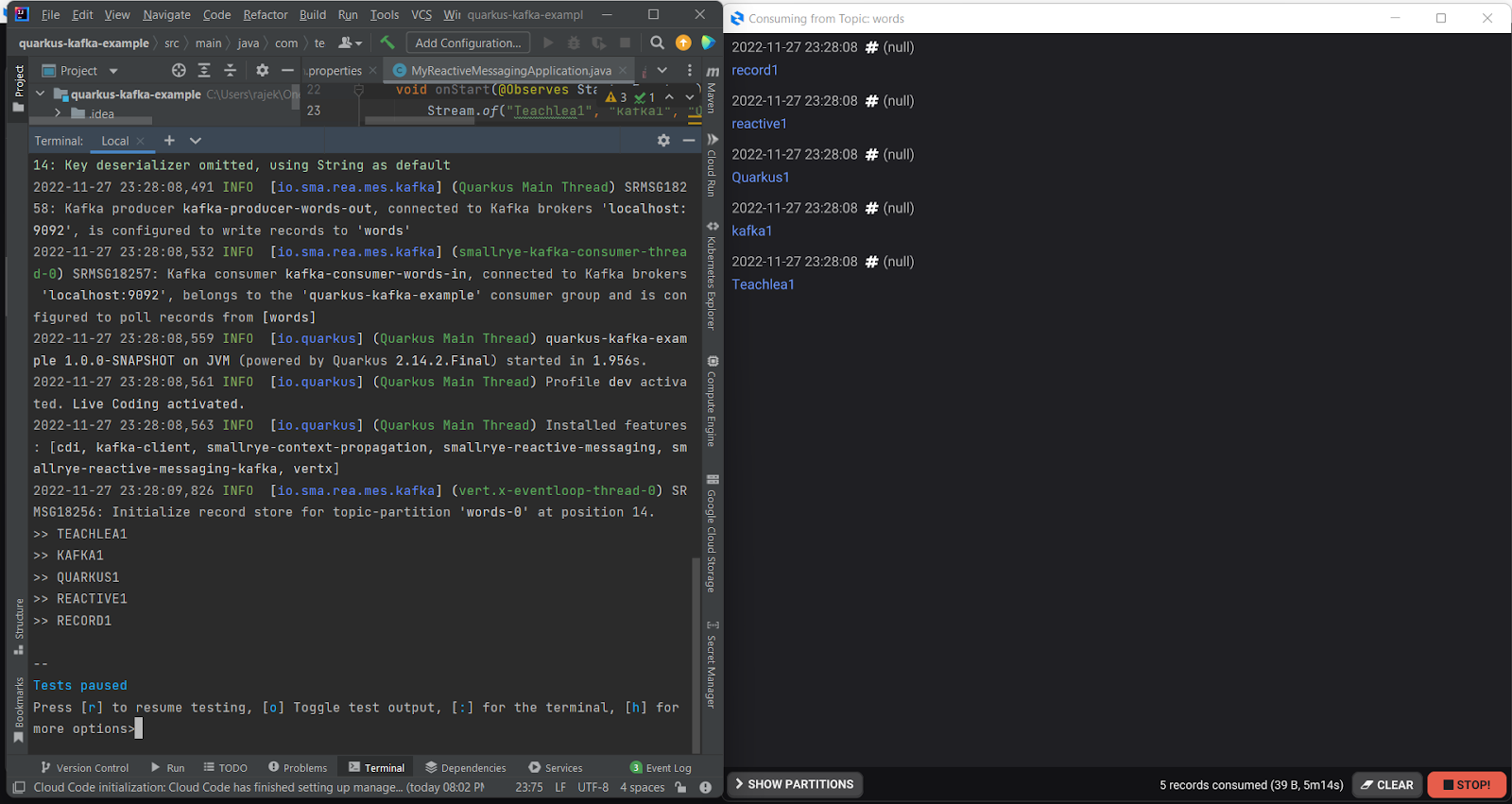Click CLEAR in the consumer window
1512x804 pixels.
pyautogui.click(x=1387, y=784)
